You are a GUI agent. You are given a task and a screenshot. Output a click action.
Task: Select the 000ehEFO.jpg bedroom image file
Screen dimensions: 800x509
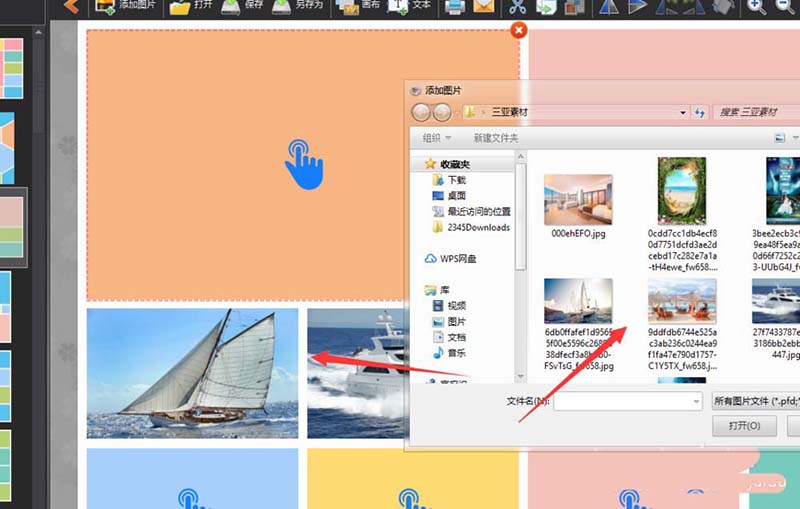578,200
